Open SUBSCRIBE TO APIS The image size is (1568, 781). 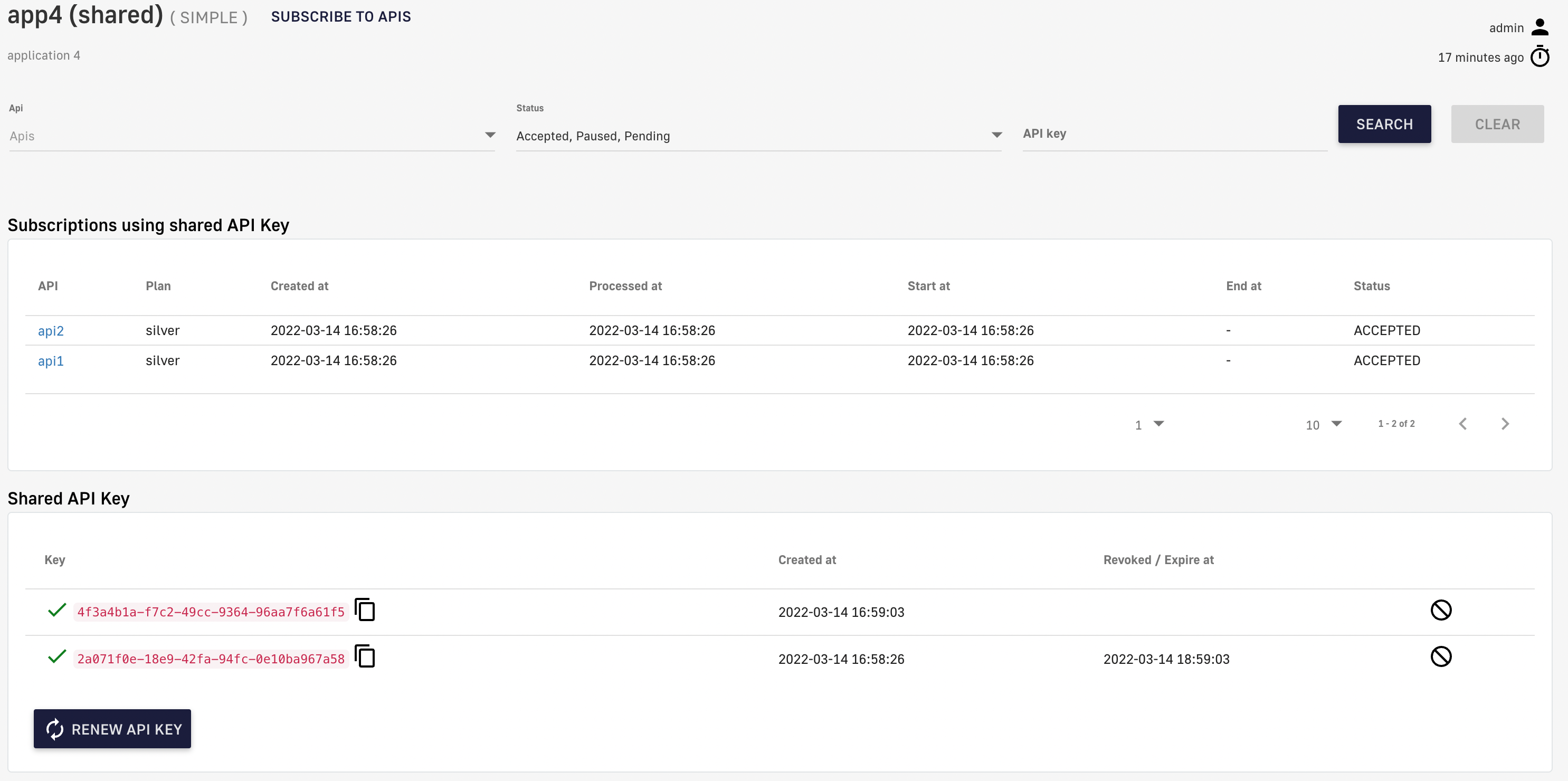341,16
